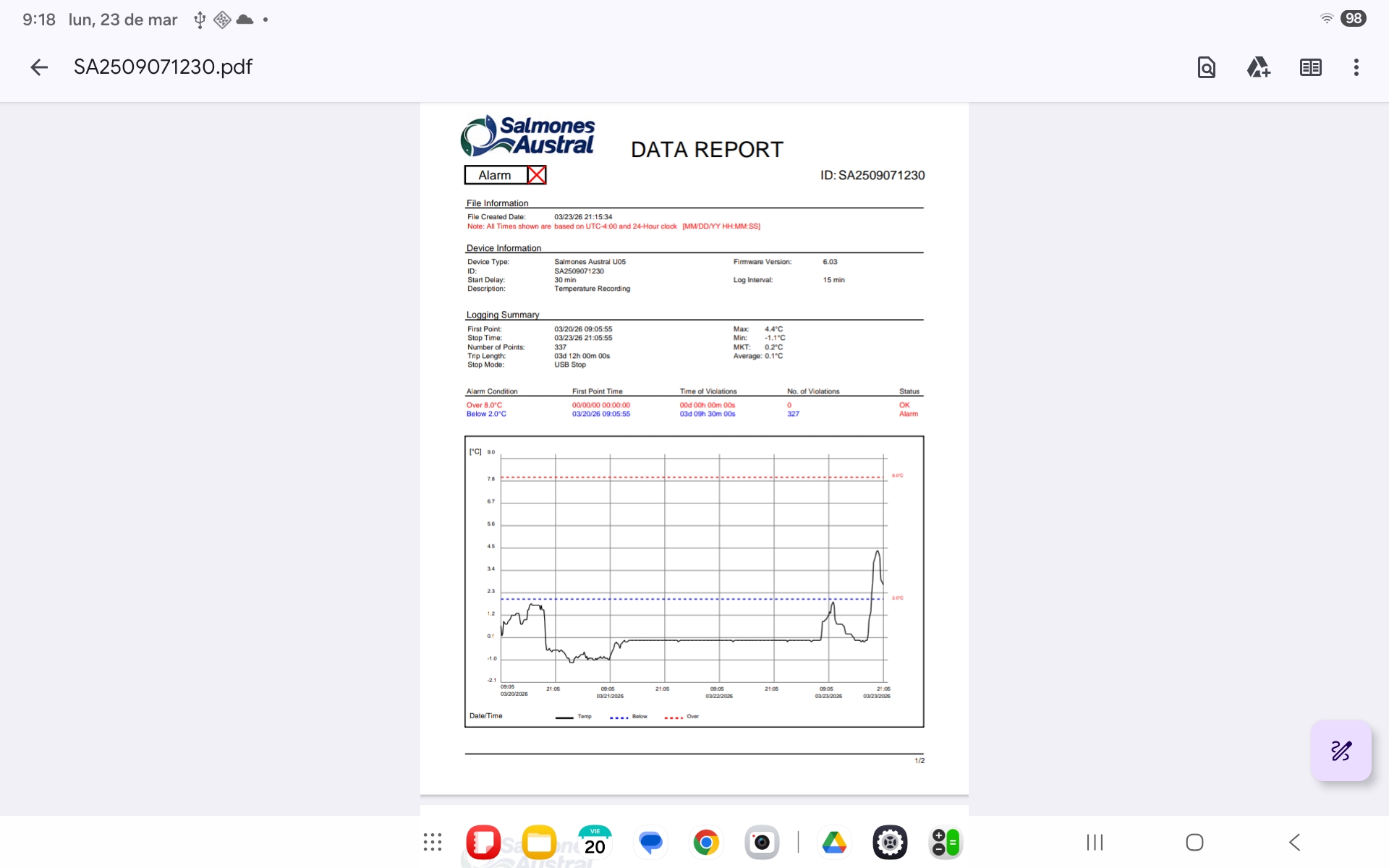1389x868 pixels.
Task: Open the find in document icon
Action: click(1206, 67)
